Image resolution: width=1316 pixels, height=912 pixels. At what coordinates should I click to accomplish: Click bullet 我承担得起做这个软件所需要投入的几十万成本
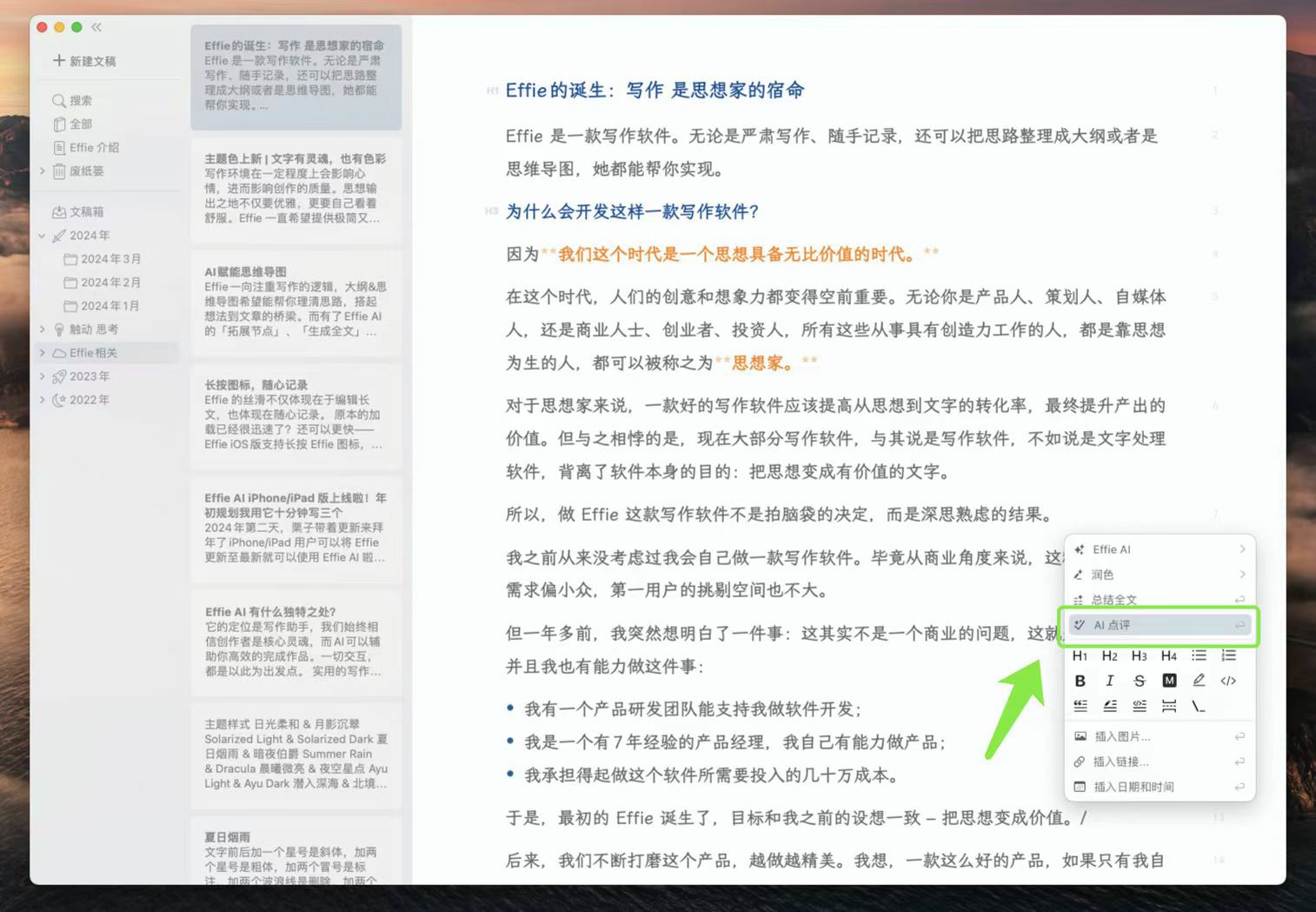tap(711, 776)
